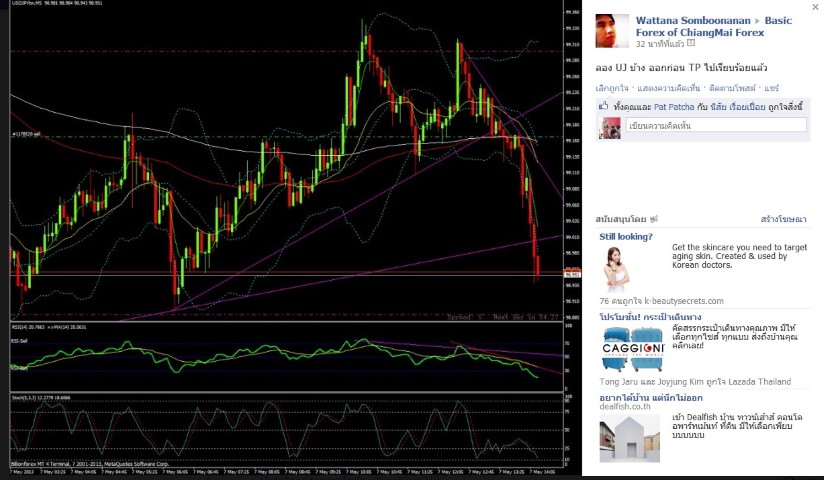The image size is (824, 480).
Task: Click the post caption 'ลอง UJ บ้าง'
Action: [681, 68]
